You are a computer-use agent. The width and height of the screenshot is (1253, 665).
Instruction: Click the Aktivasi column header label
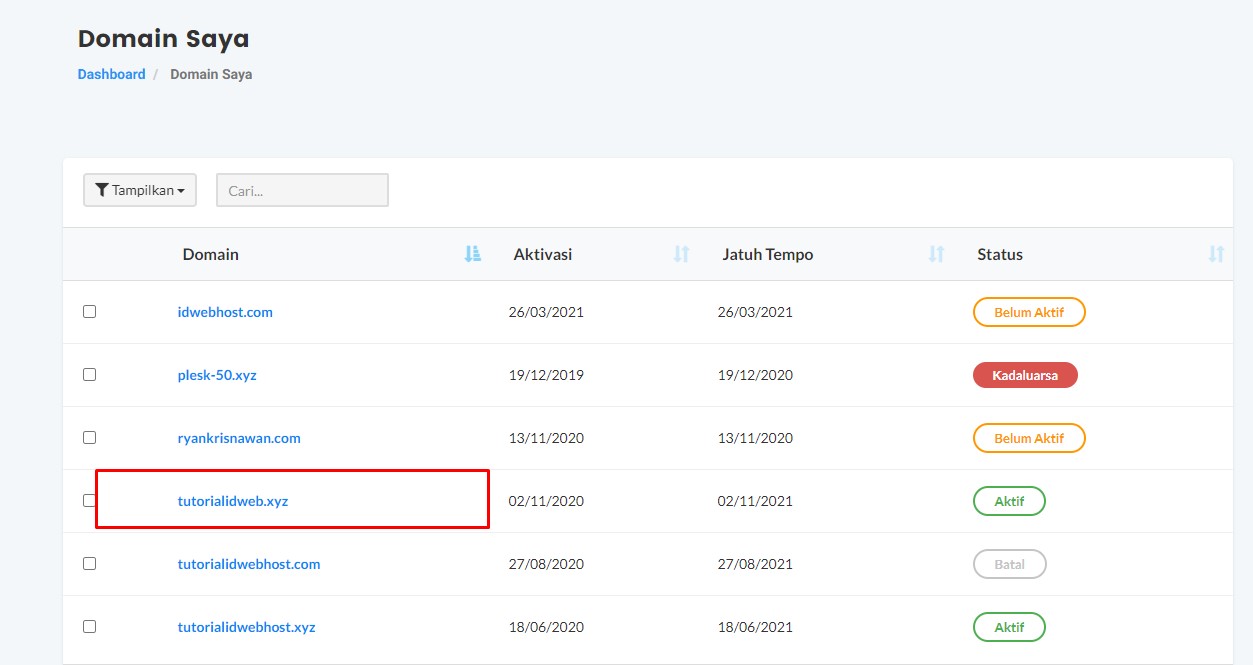pos(543,254)
